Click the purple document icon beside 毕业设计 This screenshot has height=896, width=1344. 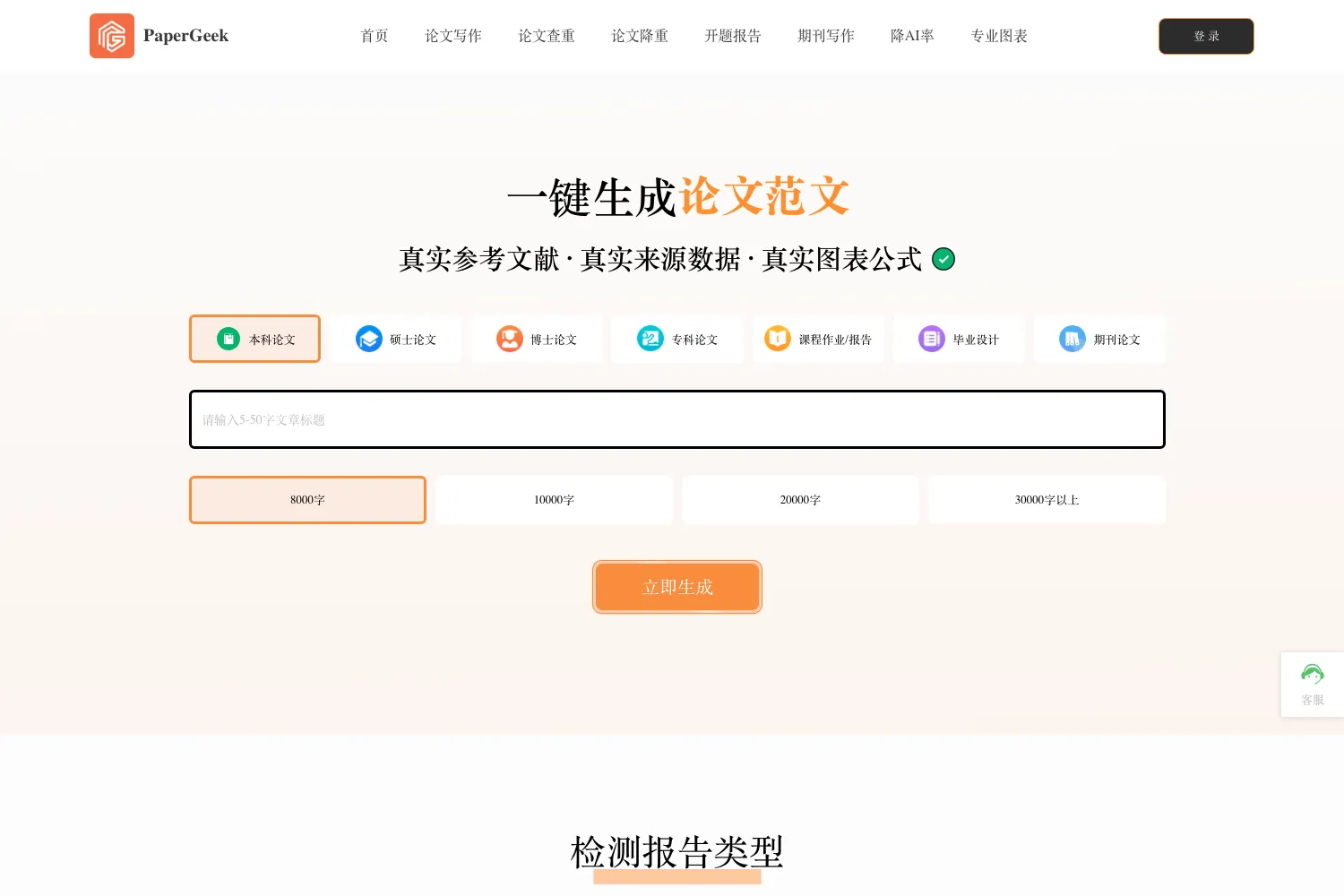(932, 339)
